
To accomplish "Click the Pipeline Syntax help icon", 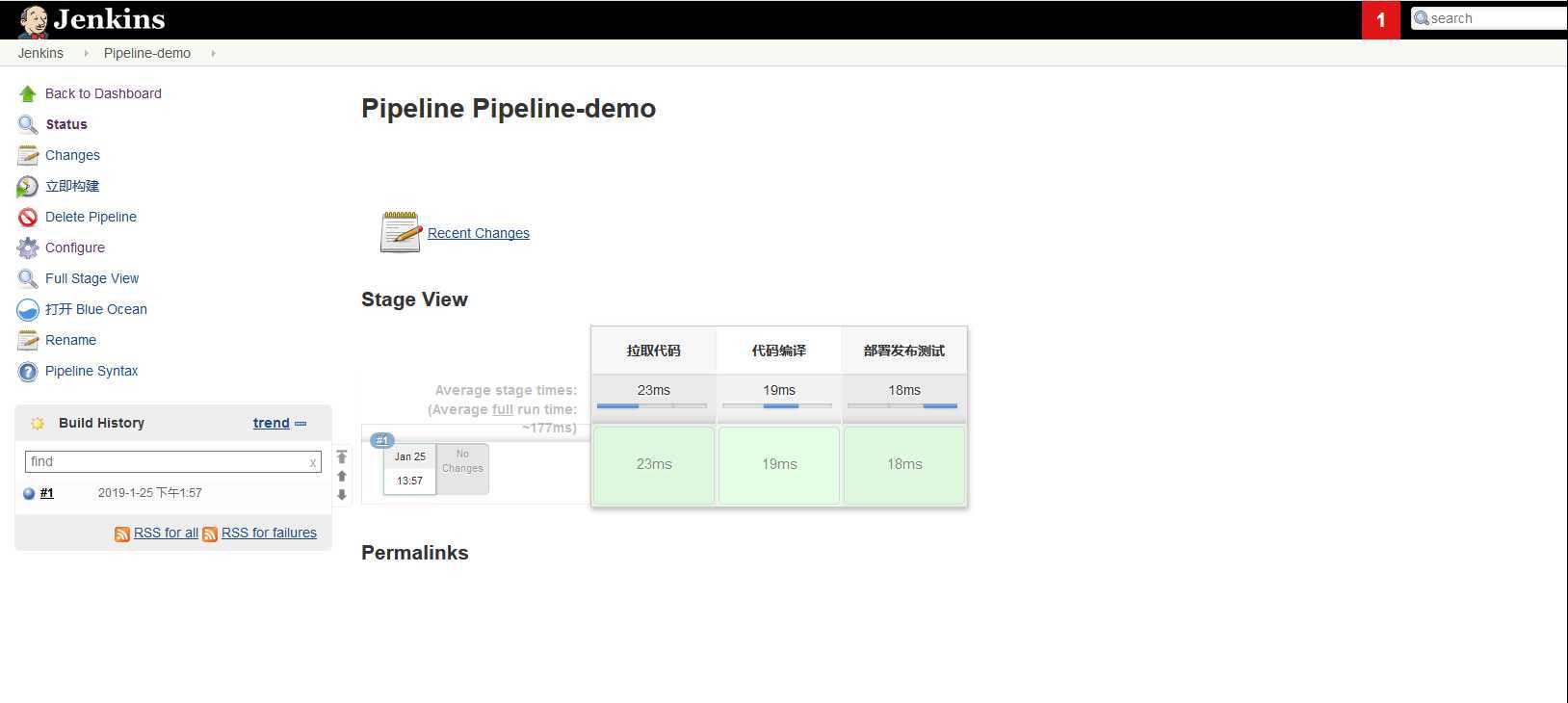I will tap(27, 371).
